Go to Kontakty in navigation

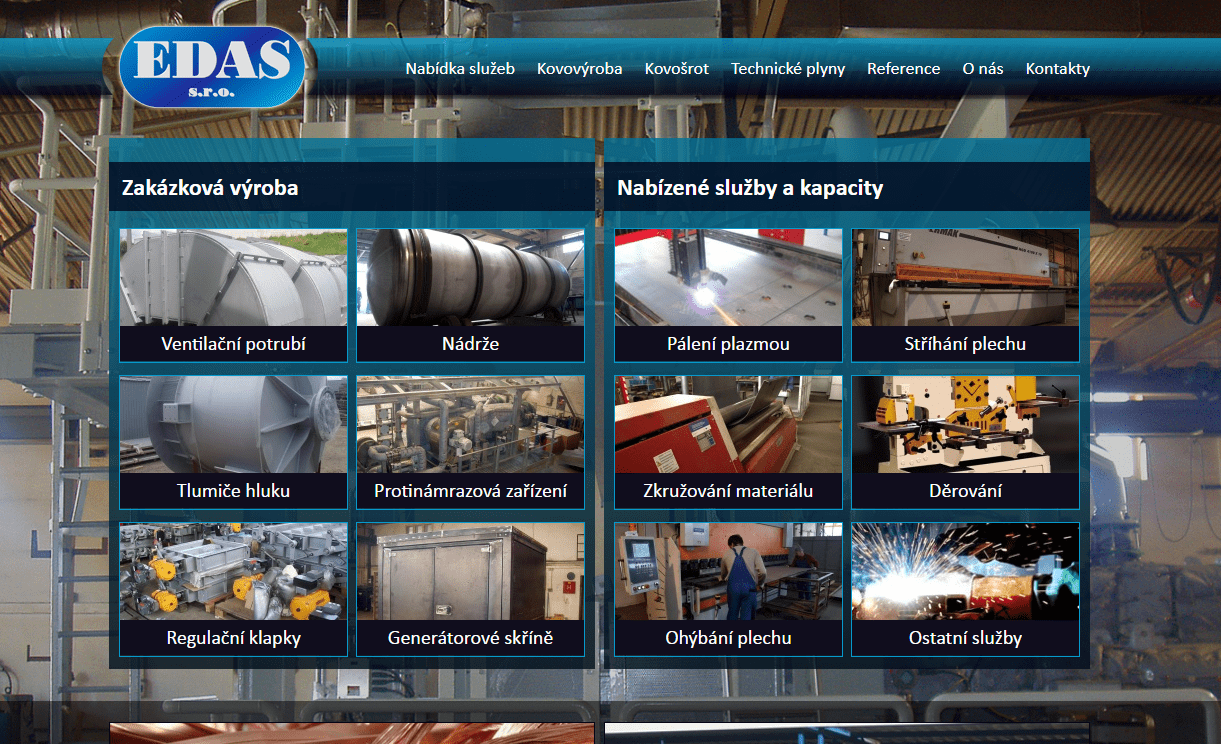[x=1058, y=69]
